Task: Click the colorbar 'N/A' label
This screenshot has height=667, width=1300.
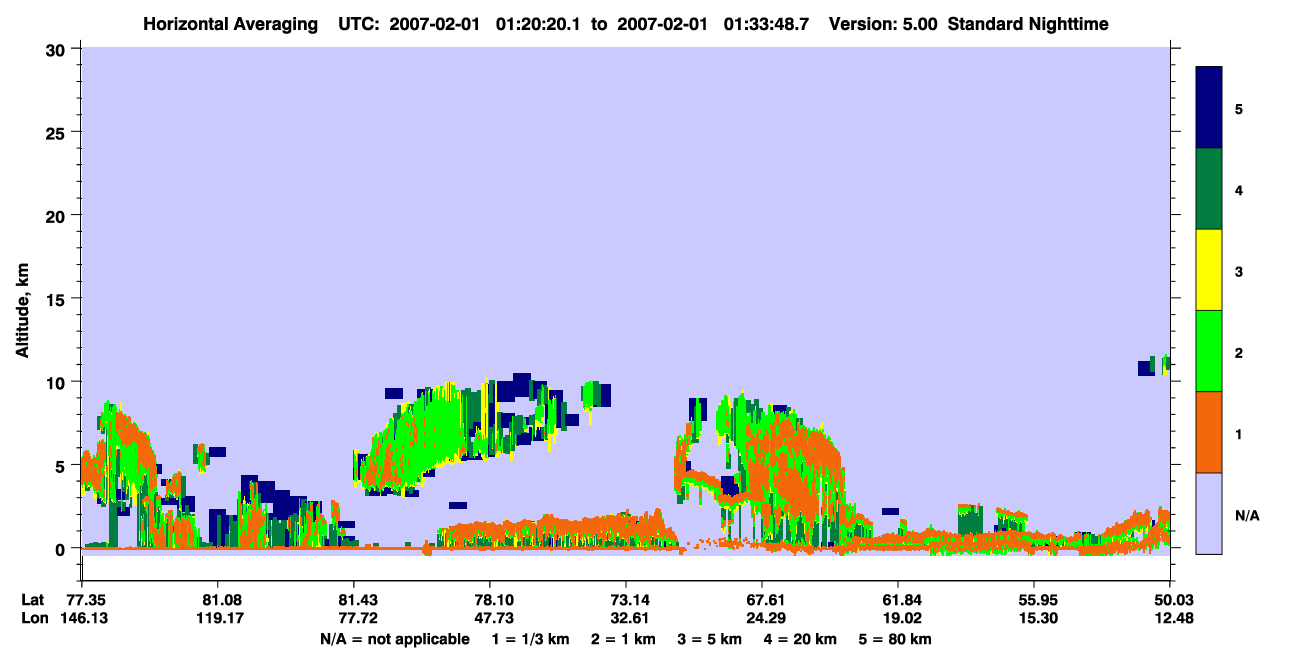Action: [1246, 515]
